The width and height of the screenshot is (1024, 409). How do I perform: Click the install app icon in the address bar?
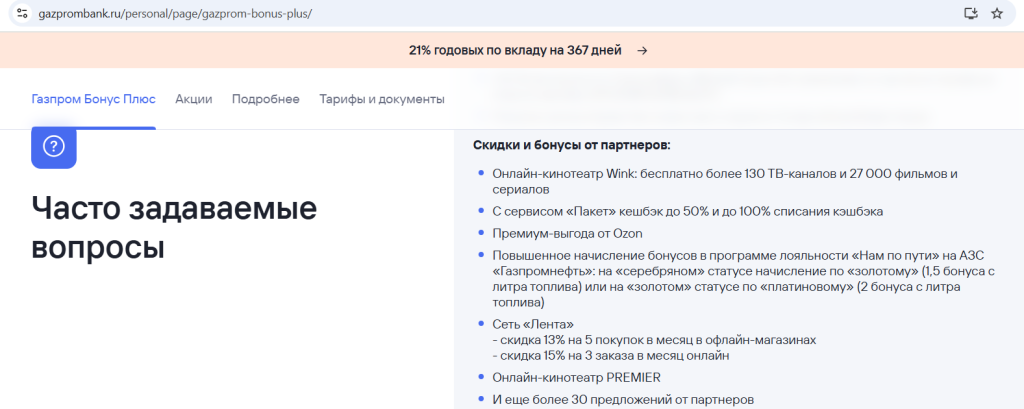(x=970, y=13)
